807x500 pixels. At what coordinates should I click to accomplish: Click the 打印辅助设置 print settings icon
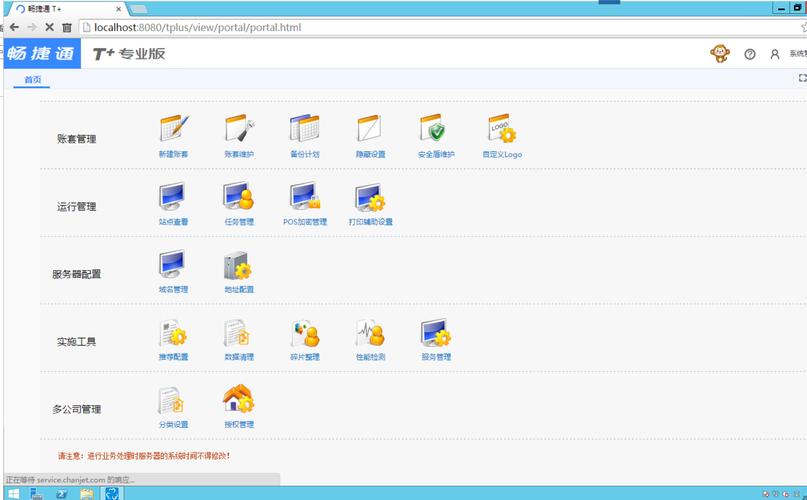point(370,197)
